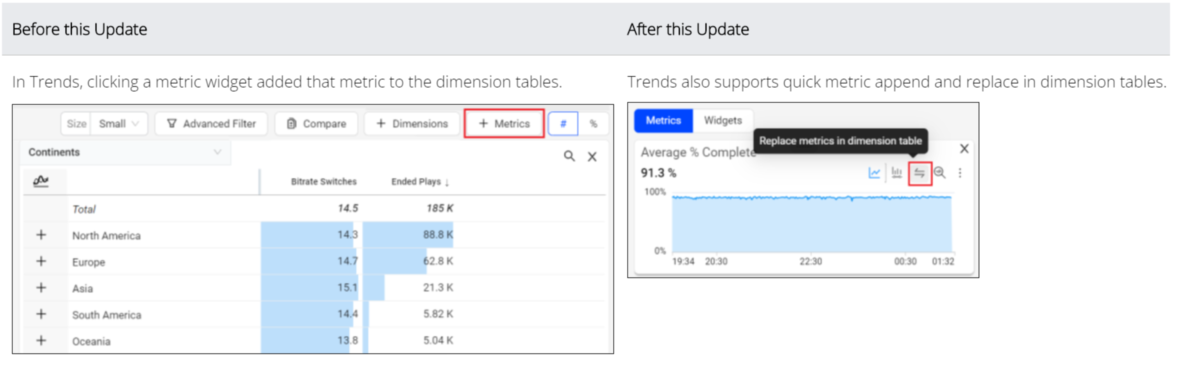1178x369 pixels.
Task: Toggle the % percentage values view
Action: tap(594, 124)
